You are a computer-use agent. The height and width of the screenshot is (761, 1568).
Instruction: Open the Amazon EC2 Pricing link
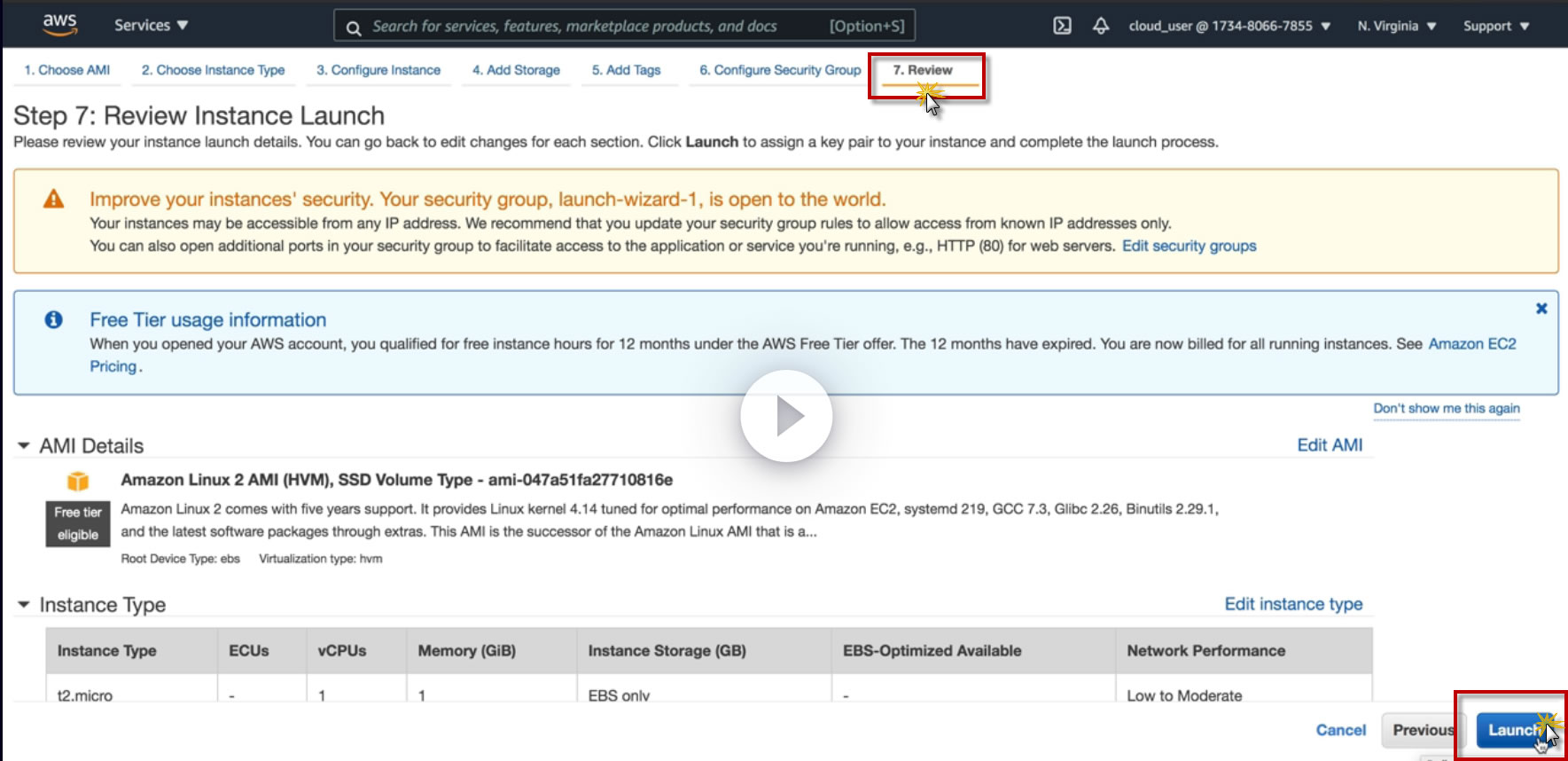tap(1472, 343)
